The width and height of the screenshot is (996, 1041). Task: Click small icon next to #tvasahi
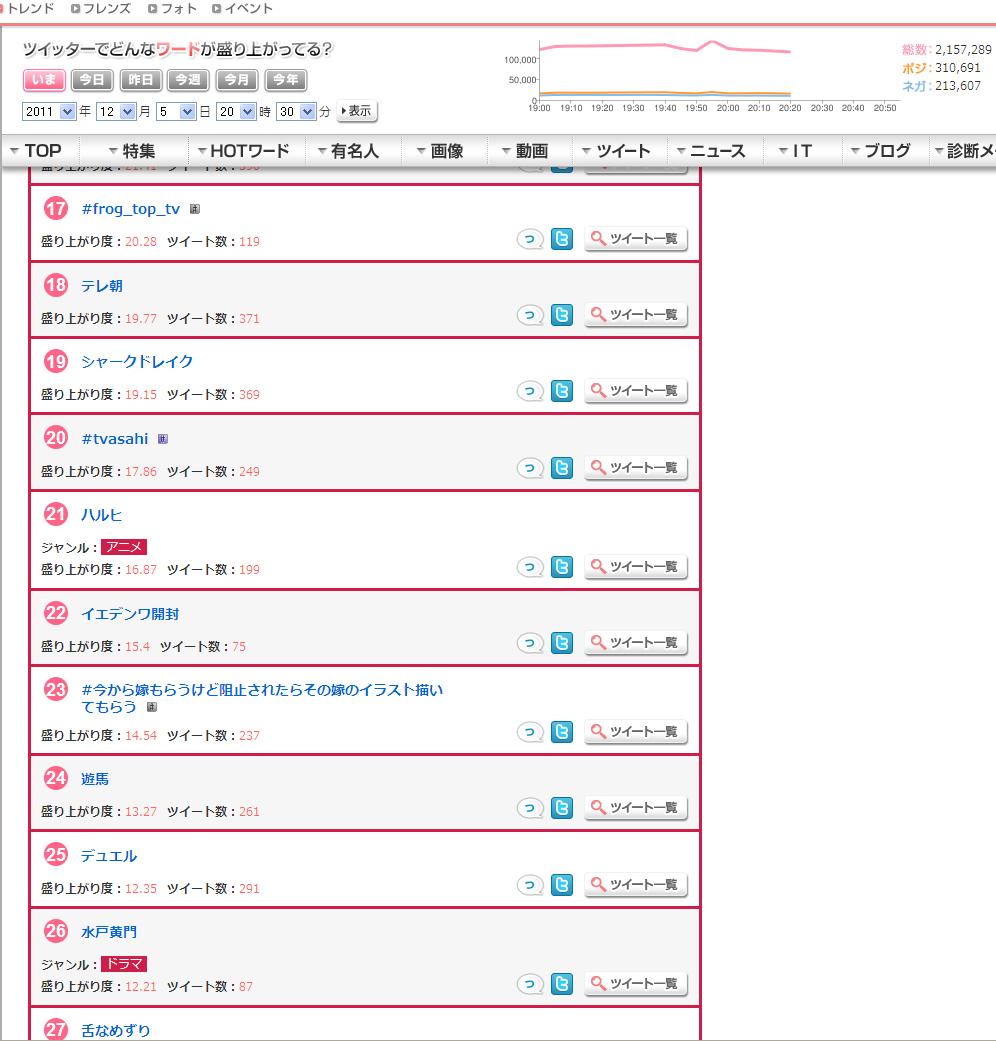(163, 439)
